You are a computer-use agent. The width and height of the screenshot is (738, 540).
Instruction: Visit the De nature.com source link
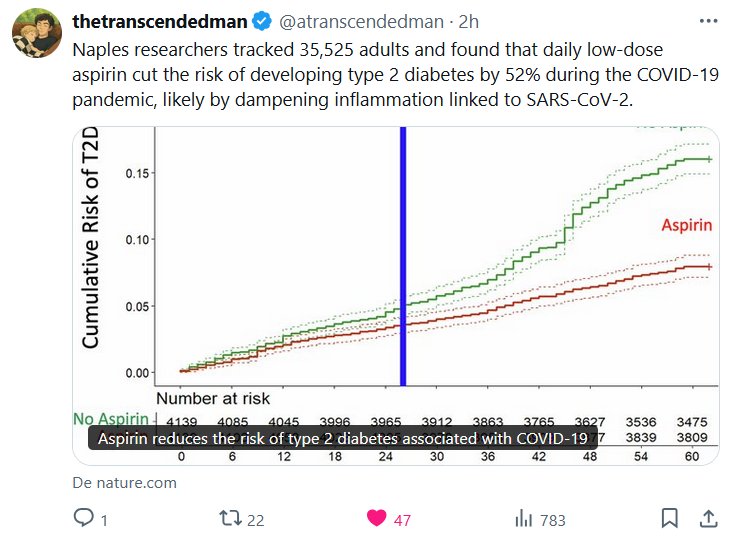click(x=124, y=483)
